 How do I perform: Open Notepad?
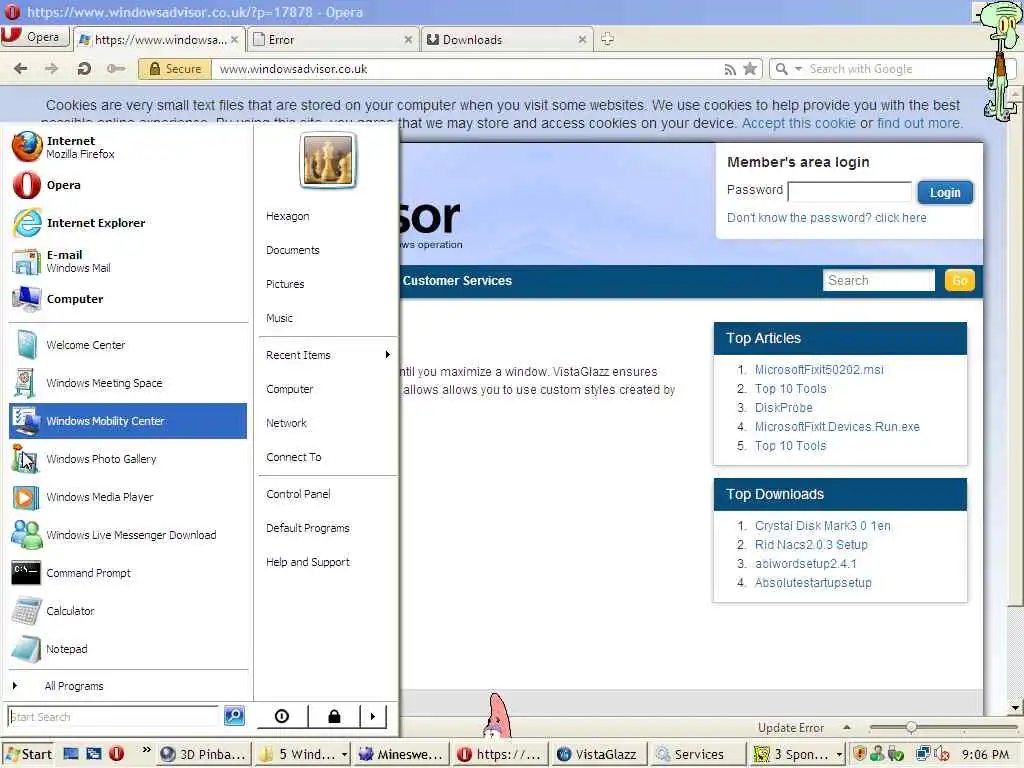pos(128,648)
